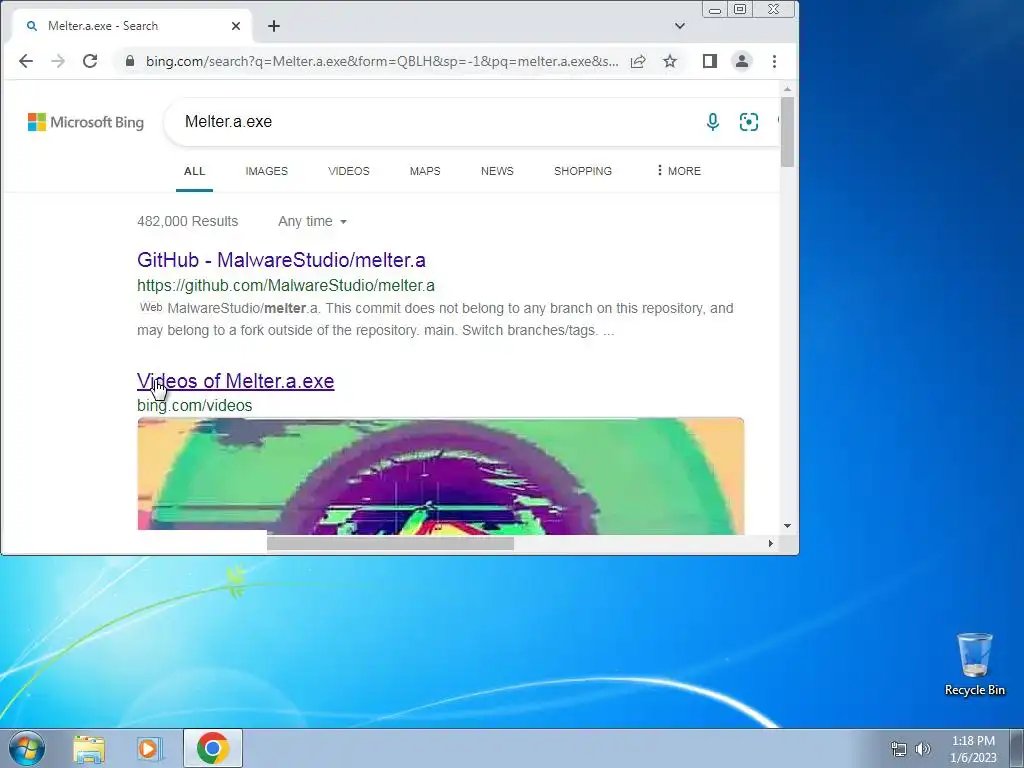Launch Windows Media Player from taskbar
The image size is (1024, 768).
tap(148, 749)
